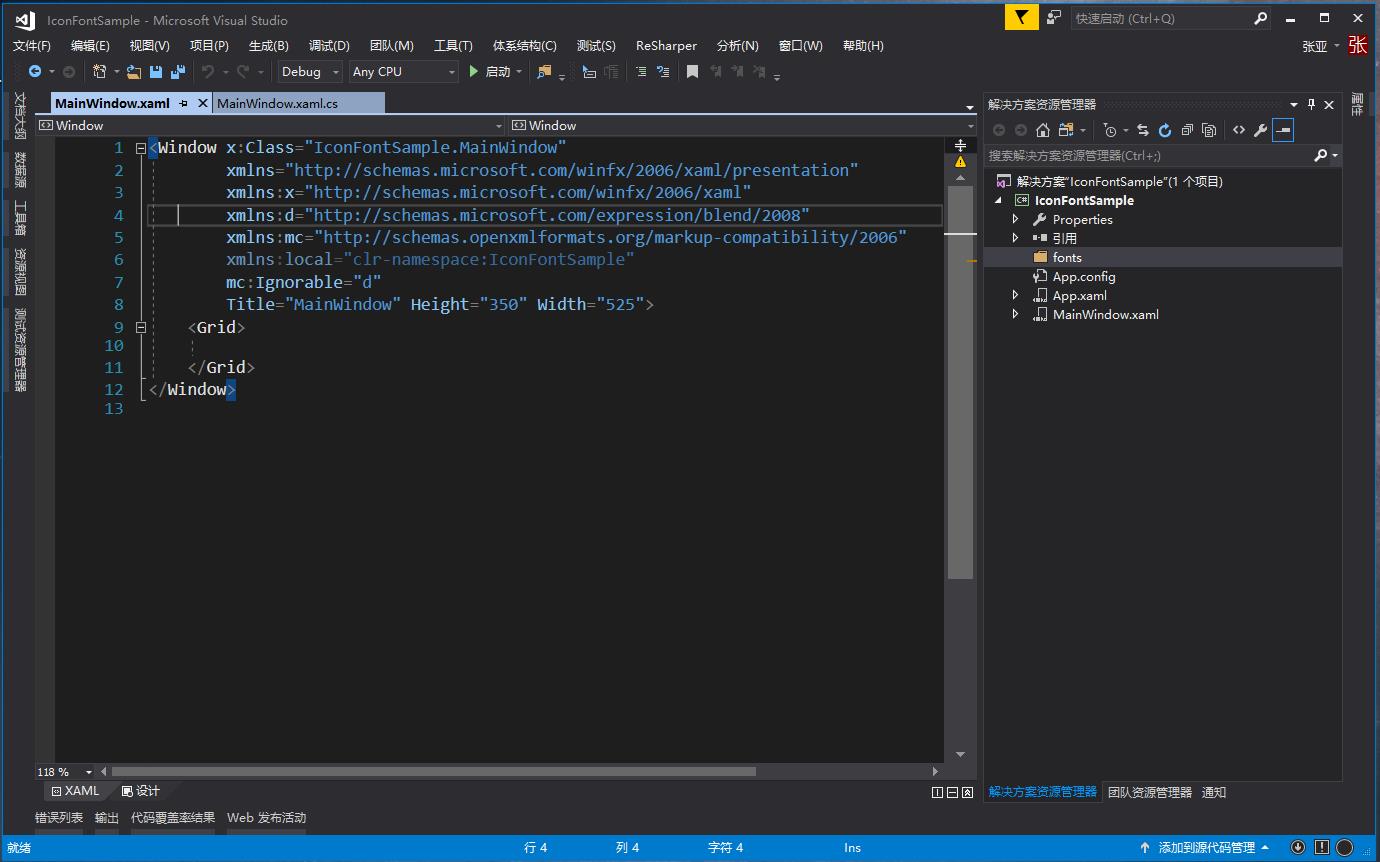This screenshot has height=862, width=1380.
Task: Open the right Window member dropdown
Action: pyautogui.click(x=741, y=125)
